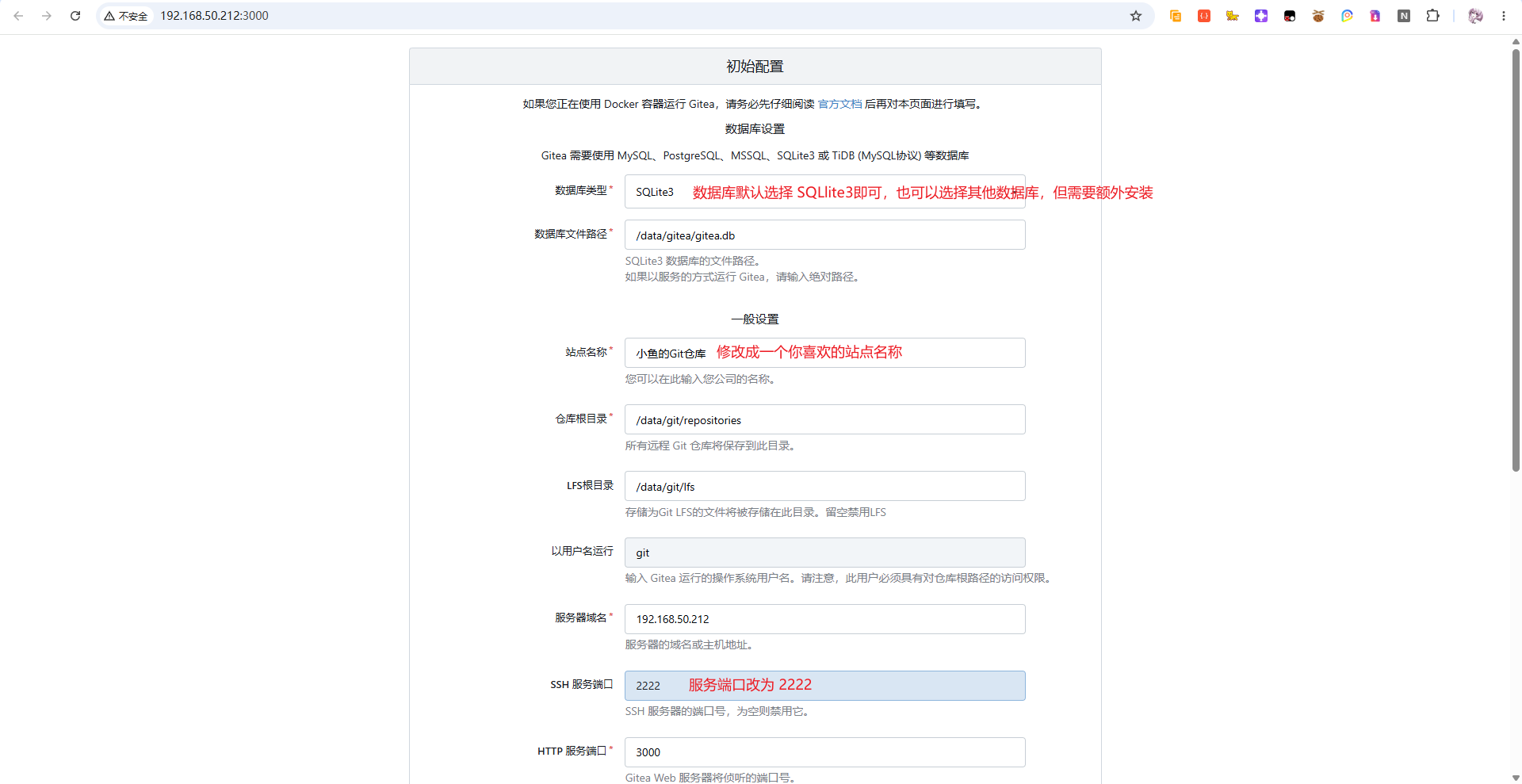
Task: Click the hint text 您可以在此输入您公司的名称
Action: pos(700,379)
